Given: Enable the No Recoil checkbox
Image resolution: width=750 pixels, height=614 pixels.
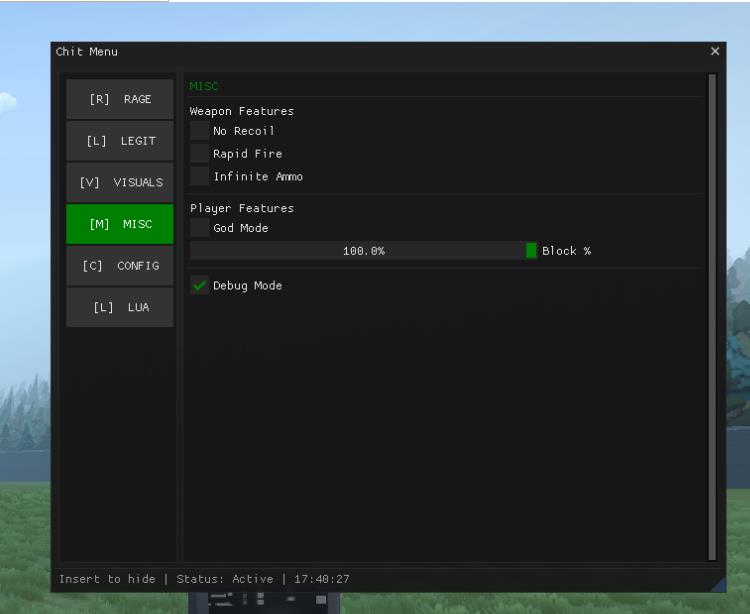Looking at the screenshot, I should pyautogui.click(x=200, y=131).
